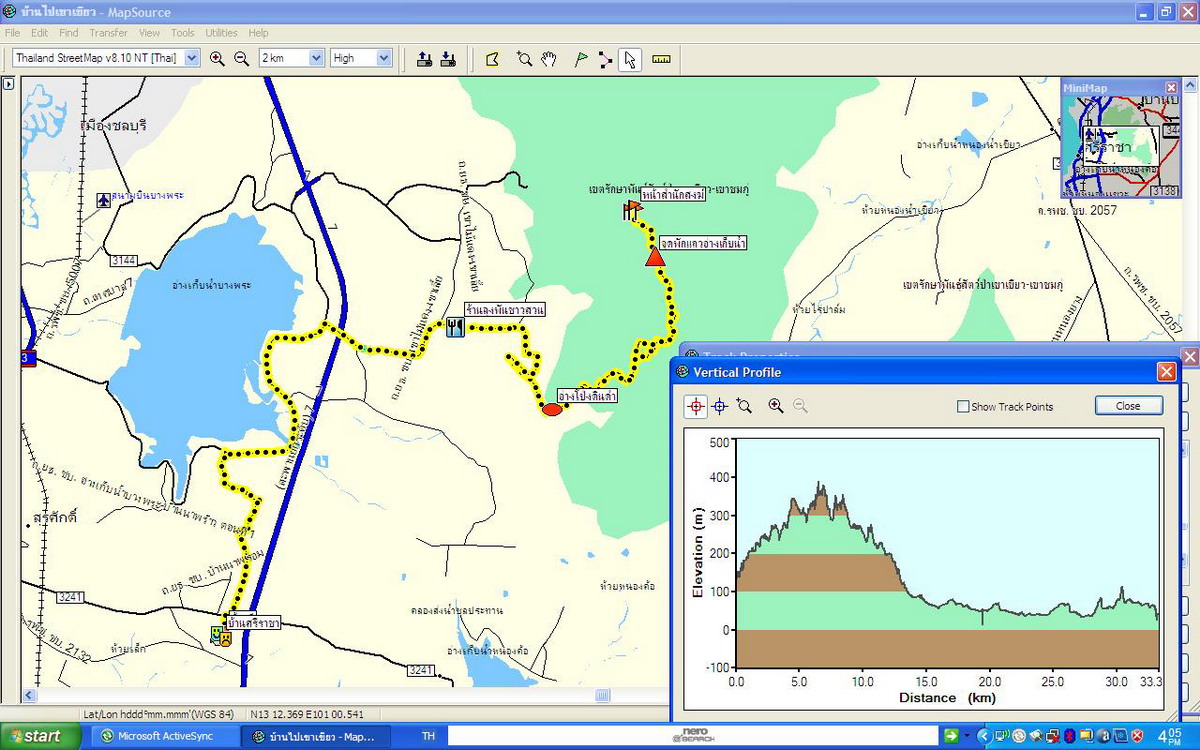1200x750 pixels.
Task: Select the Selection arrow tool
Action: [x=630, y=59]
